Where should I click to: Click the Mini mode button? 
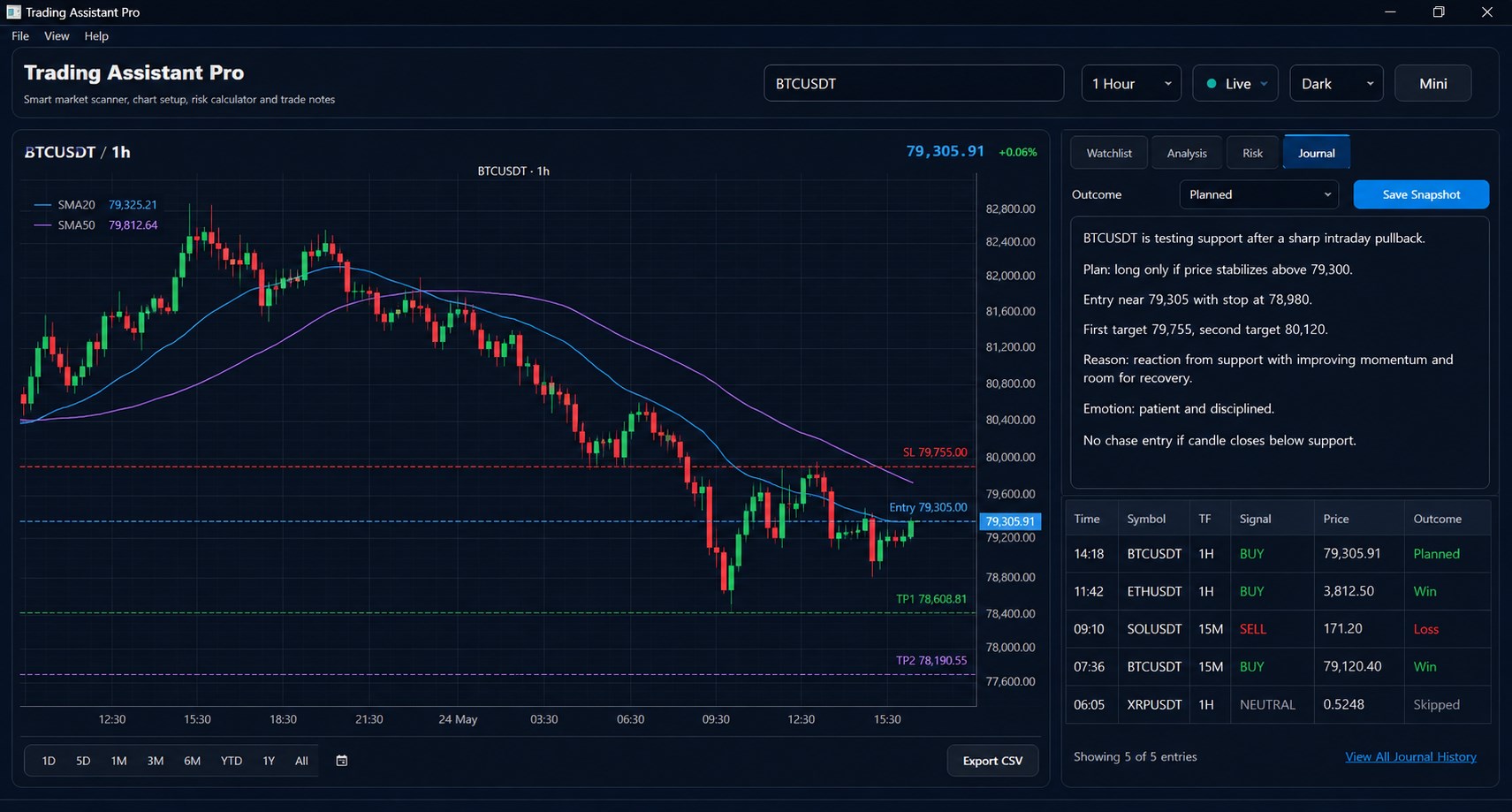pyautogui.click(x=1433, y=84)
